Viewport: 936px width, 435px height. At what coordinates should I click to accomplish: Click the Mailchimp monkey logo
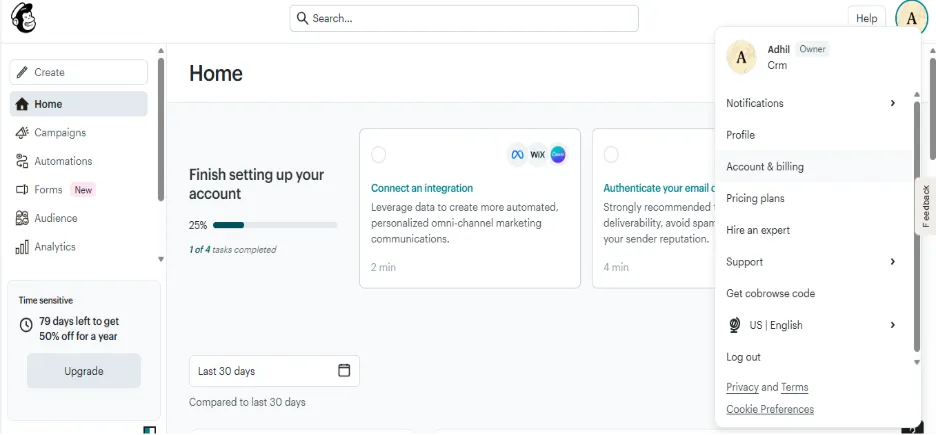[x=23, y=18]
